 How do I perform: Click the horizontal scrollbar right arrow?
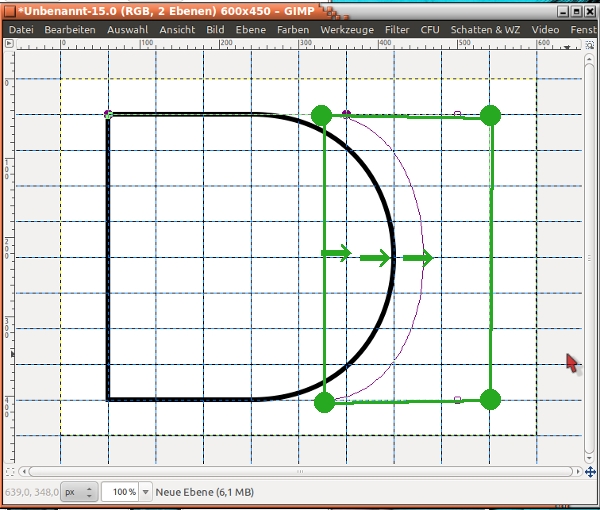point(577,471)
